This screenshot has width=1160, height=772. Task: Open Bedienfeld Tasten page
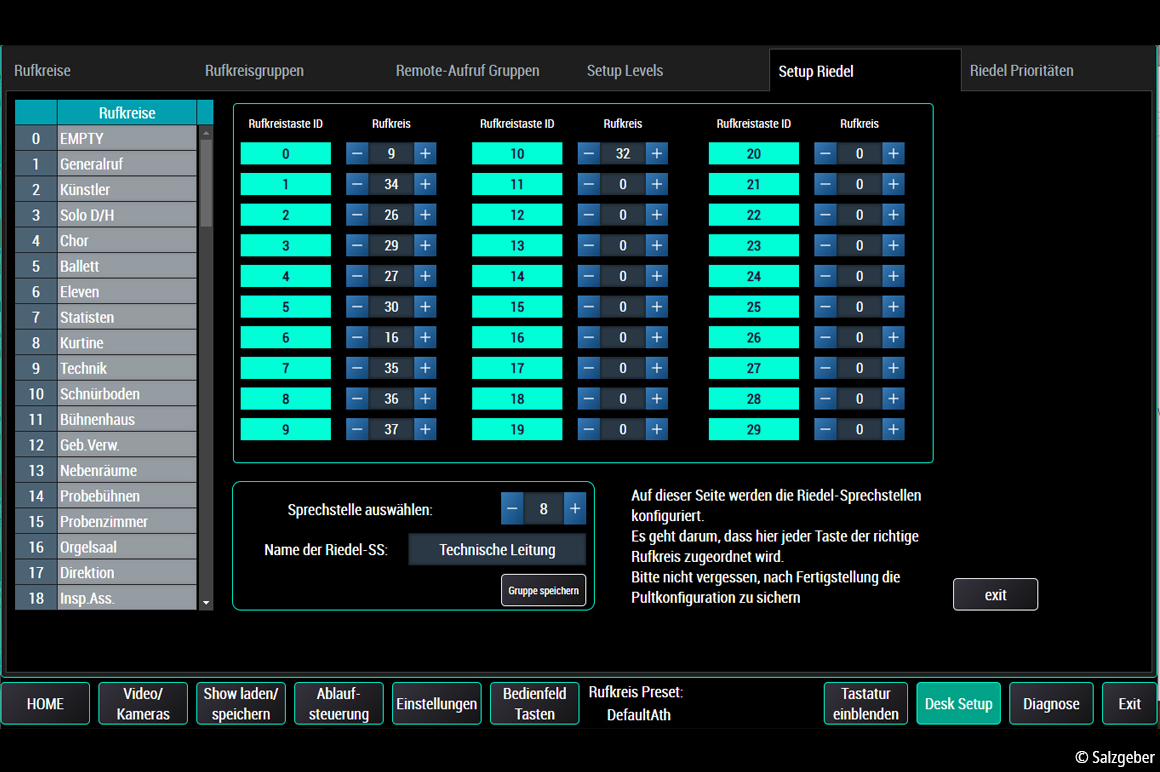[534, 704]
